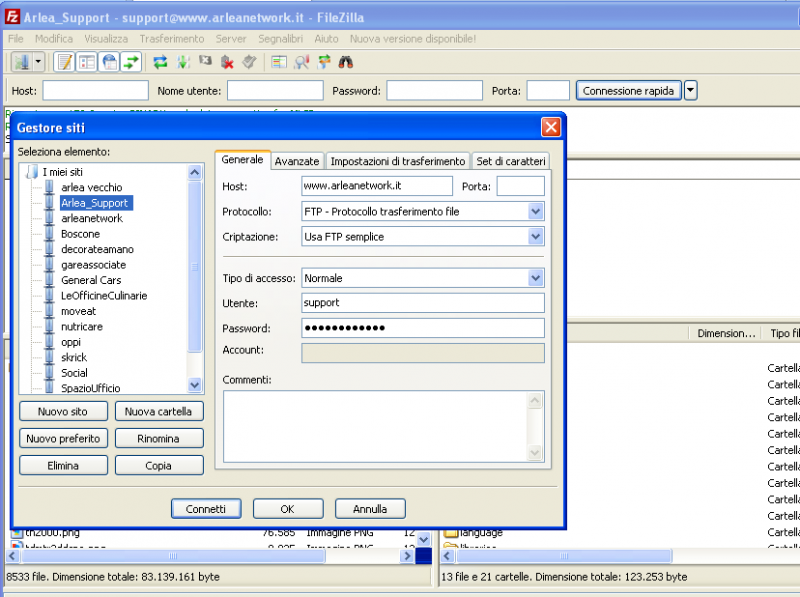This screenshot has height=597, width=800.
Task: Open the Impostazioni di trasferimento tab
Action: (x=398, y=161)
